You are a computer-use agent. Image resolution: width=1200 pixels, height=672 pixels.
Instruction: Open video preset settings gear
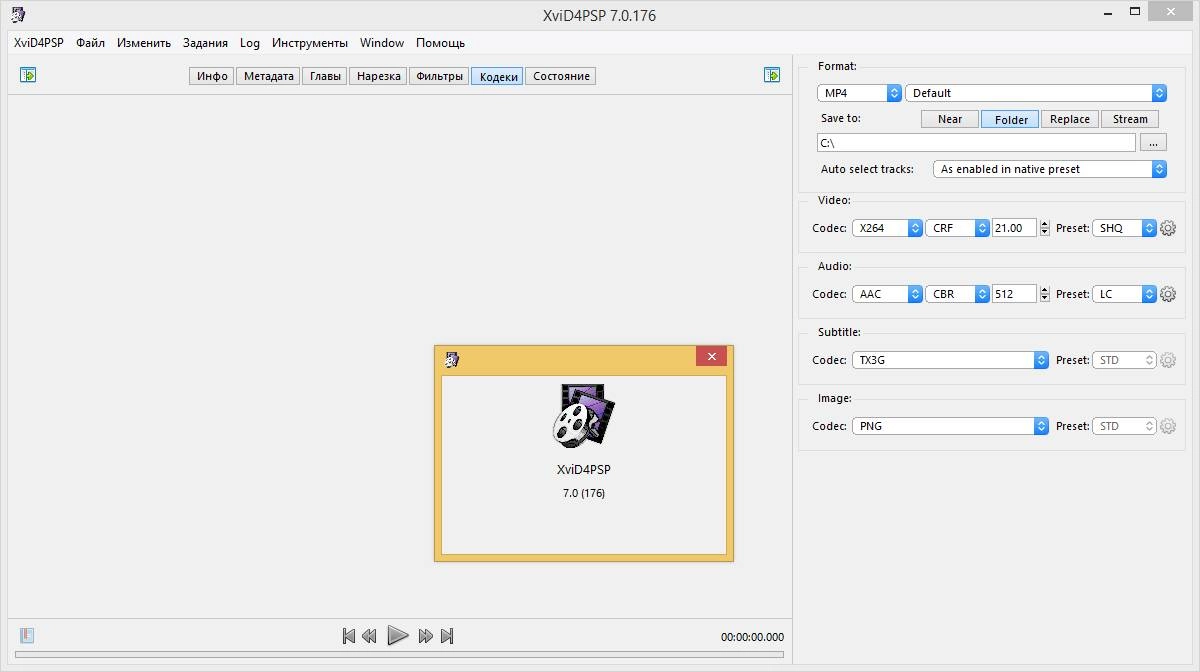1168,228
